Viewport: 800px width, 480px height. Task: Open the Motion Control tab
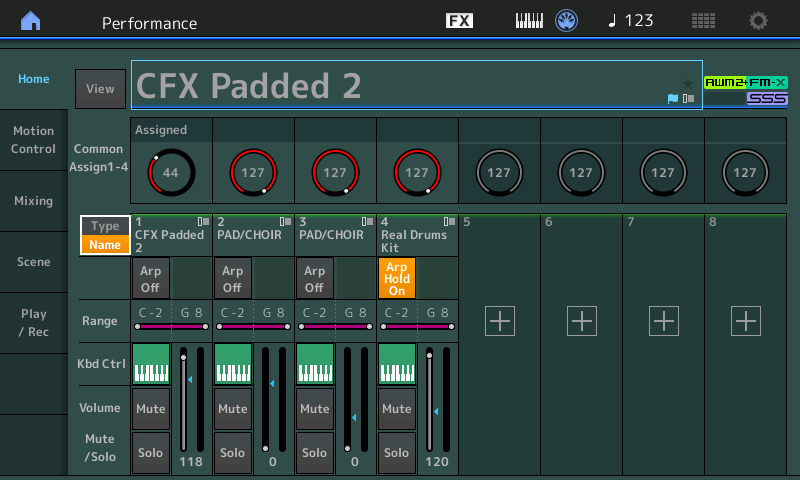[x=33, y=140]
